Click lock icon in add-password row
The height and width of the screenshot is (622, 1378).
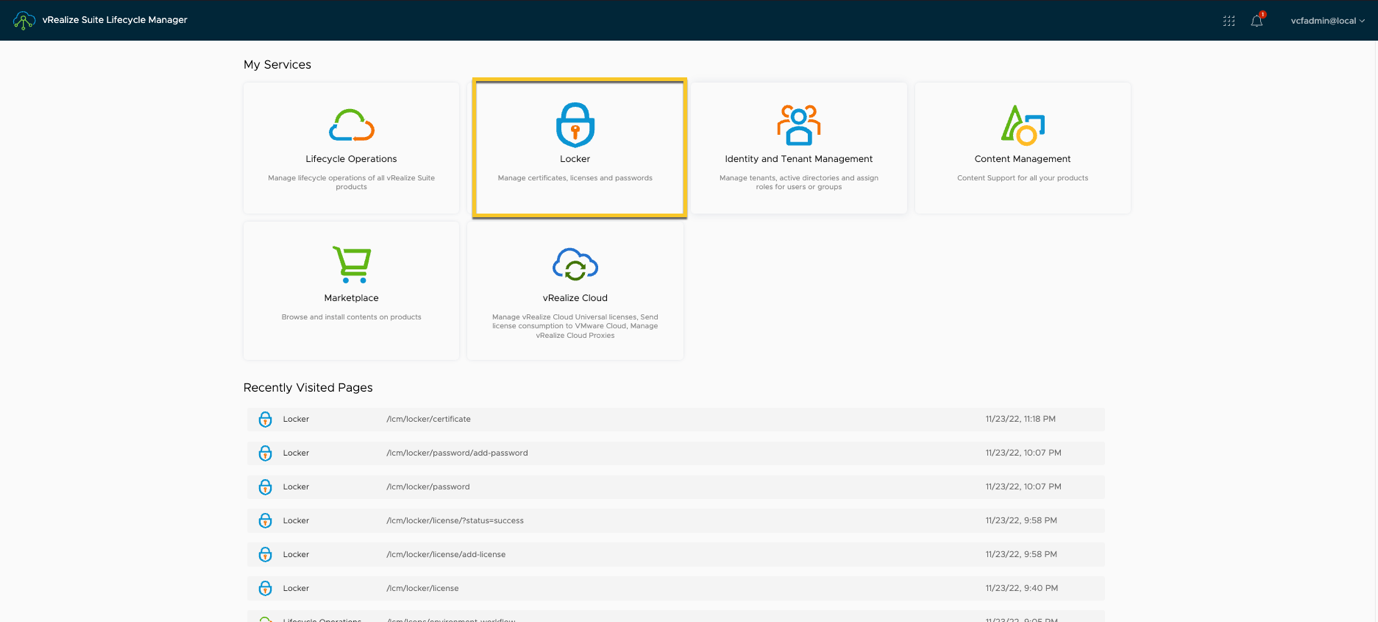coord(265,453)
